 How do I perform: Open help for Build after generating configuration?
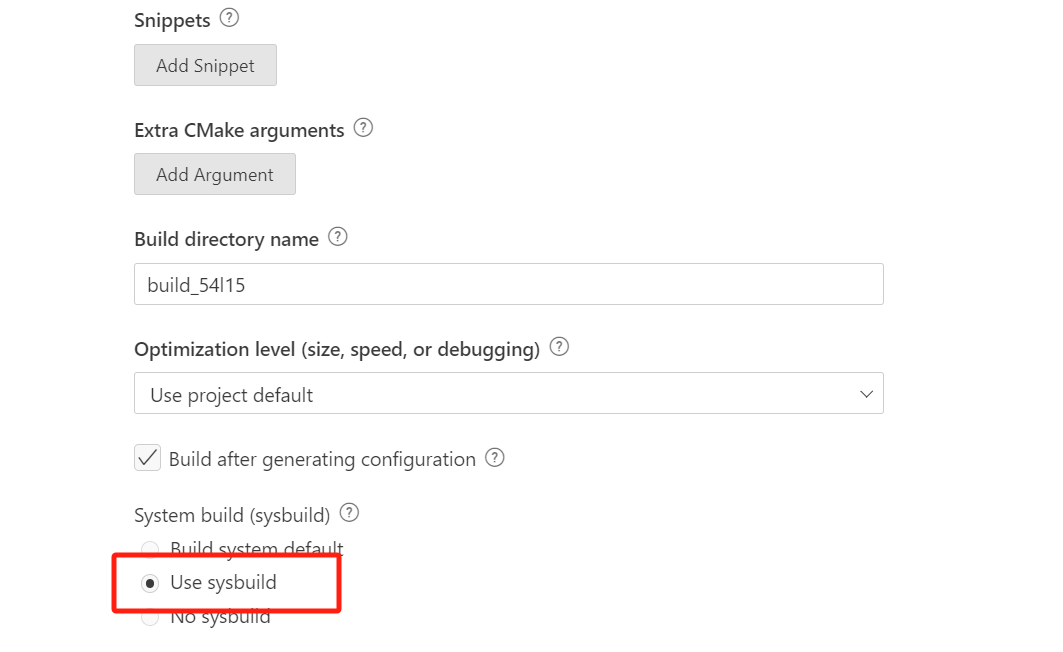[x=495, y=457]
